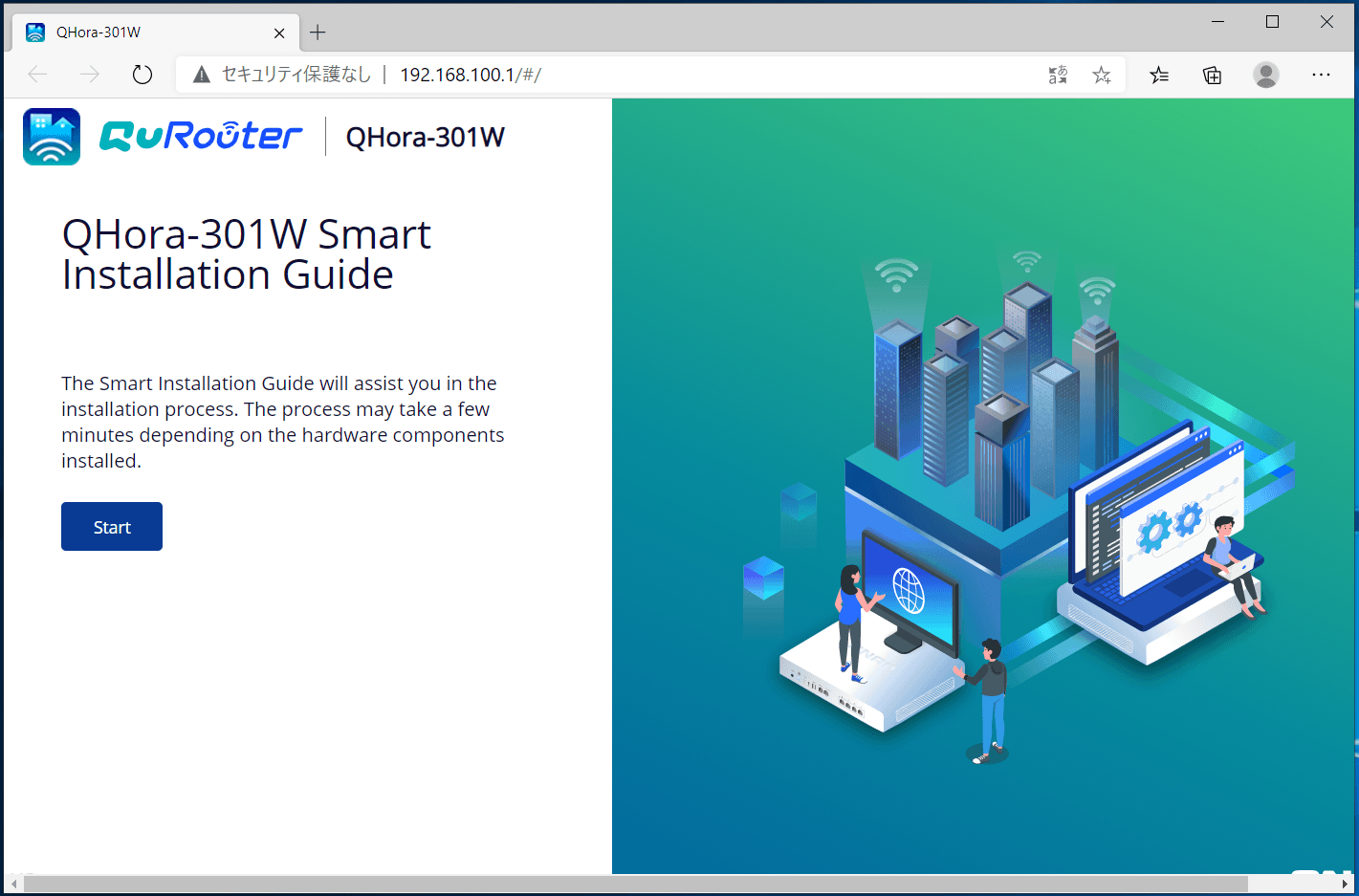Minimize the browser window
This screenshot has height=896, width=1359.
(x=1217, y=21)
